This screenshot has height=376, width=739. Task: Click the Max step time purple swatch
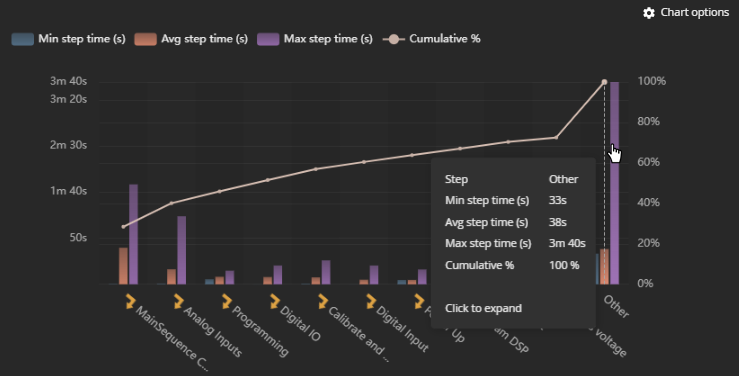point(268,39)
